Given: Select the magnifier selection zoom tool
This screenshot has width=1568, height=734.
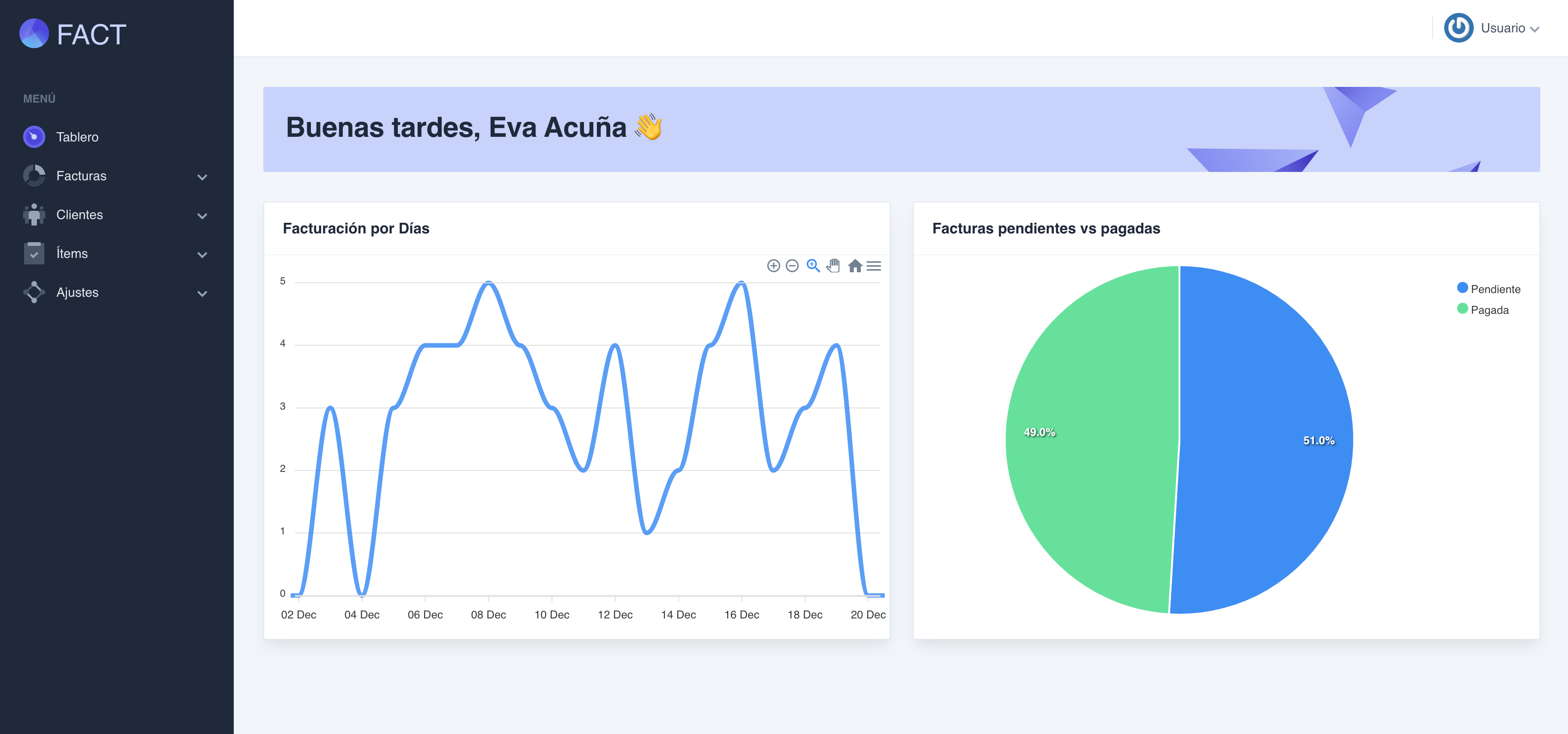Looking at the screenshot, I should tap(813, 266).
